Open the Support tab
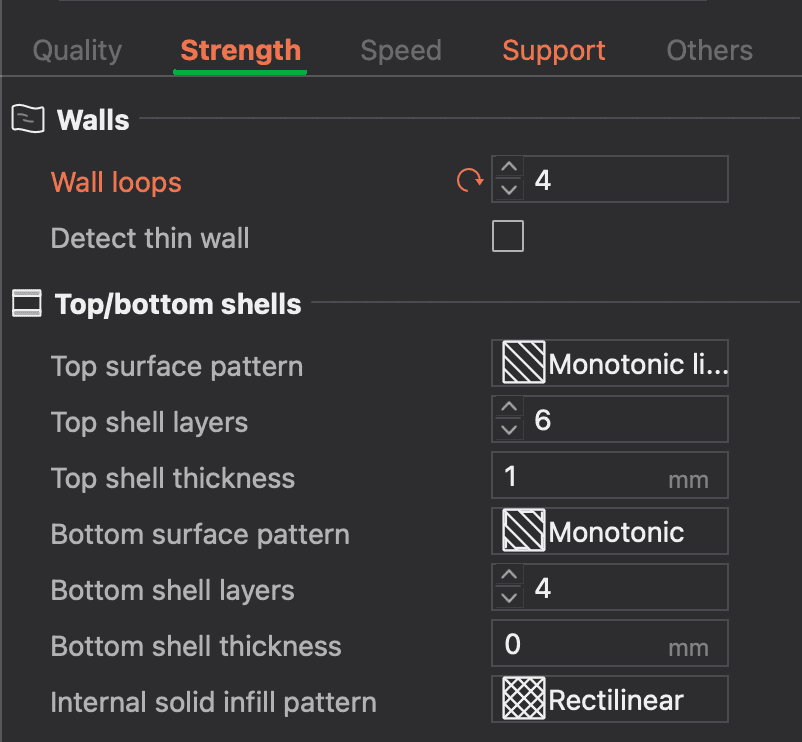This screenshot has height=742, width=802. tap(554, 50)
